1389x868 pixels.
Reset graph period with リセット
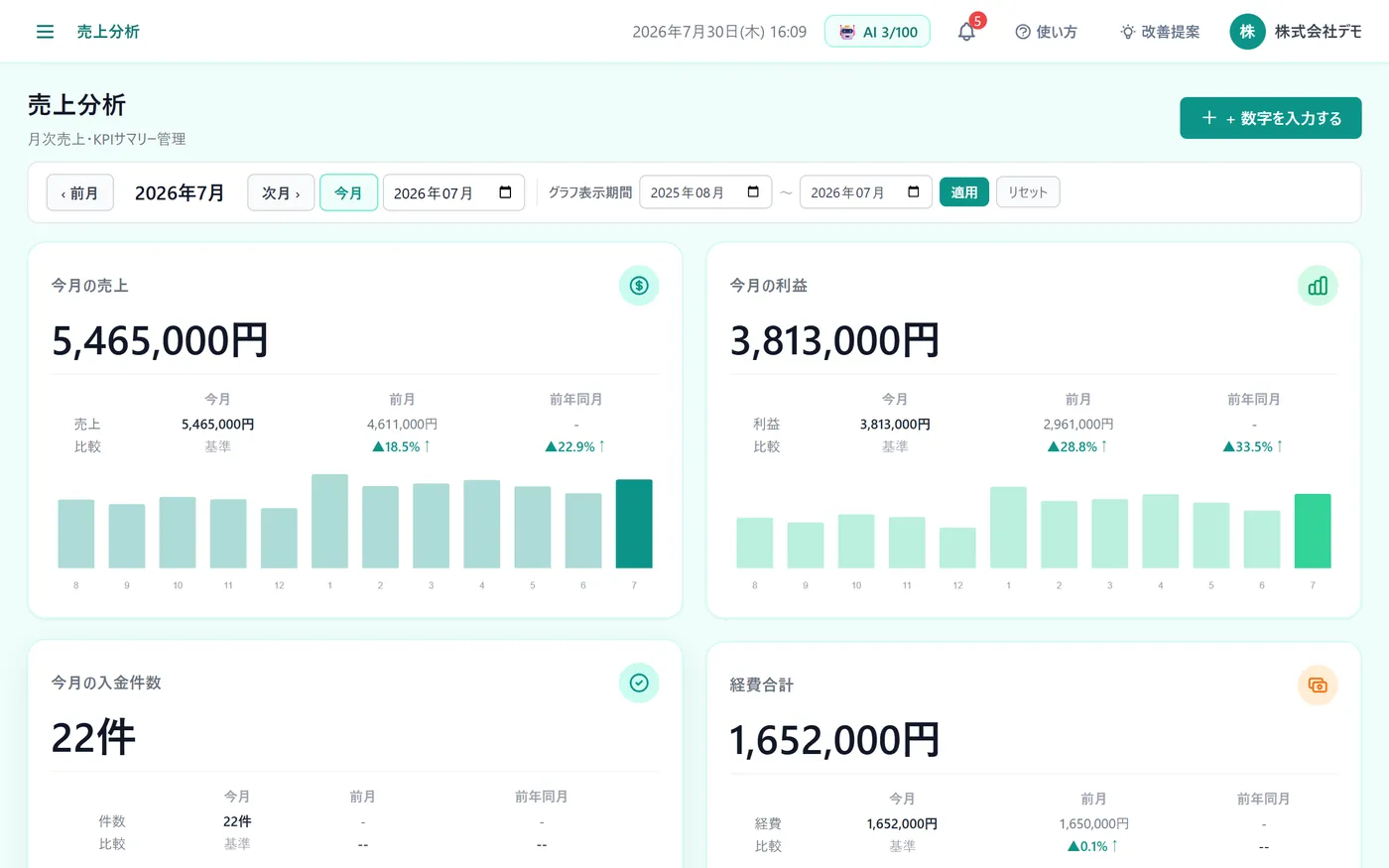pyautogui.click(x=1028, y=192)
